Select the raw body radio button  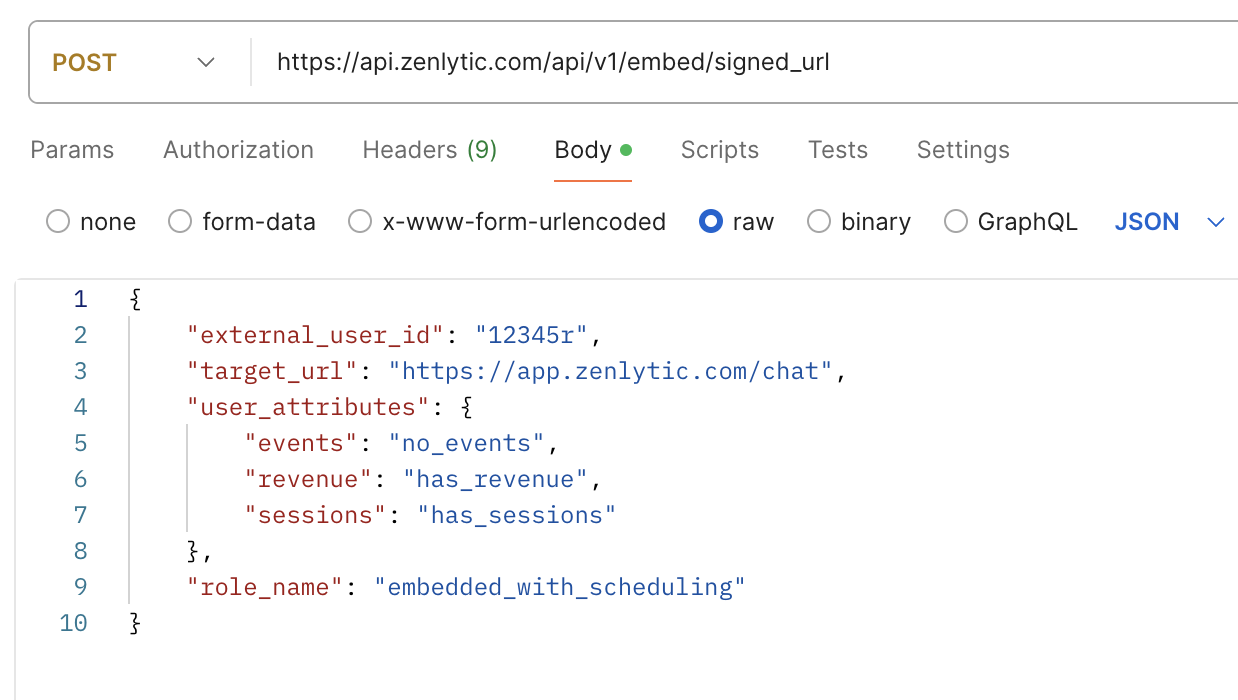pos(711,222)
